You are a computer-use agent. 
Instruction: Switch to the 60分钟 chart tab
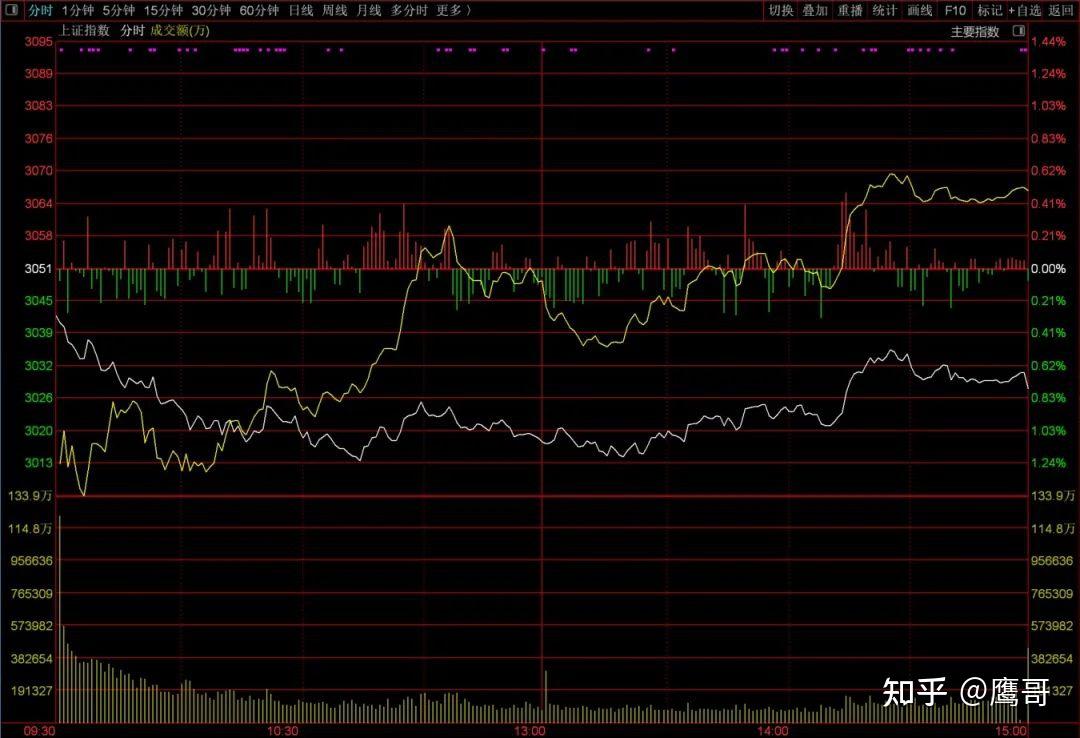coord(259,10)
